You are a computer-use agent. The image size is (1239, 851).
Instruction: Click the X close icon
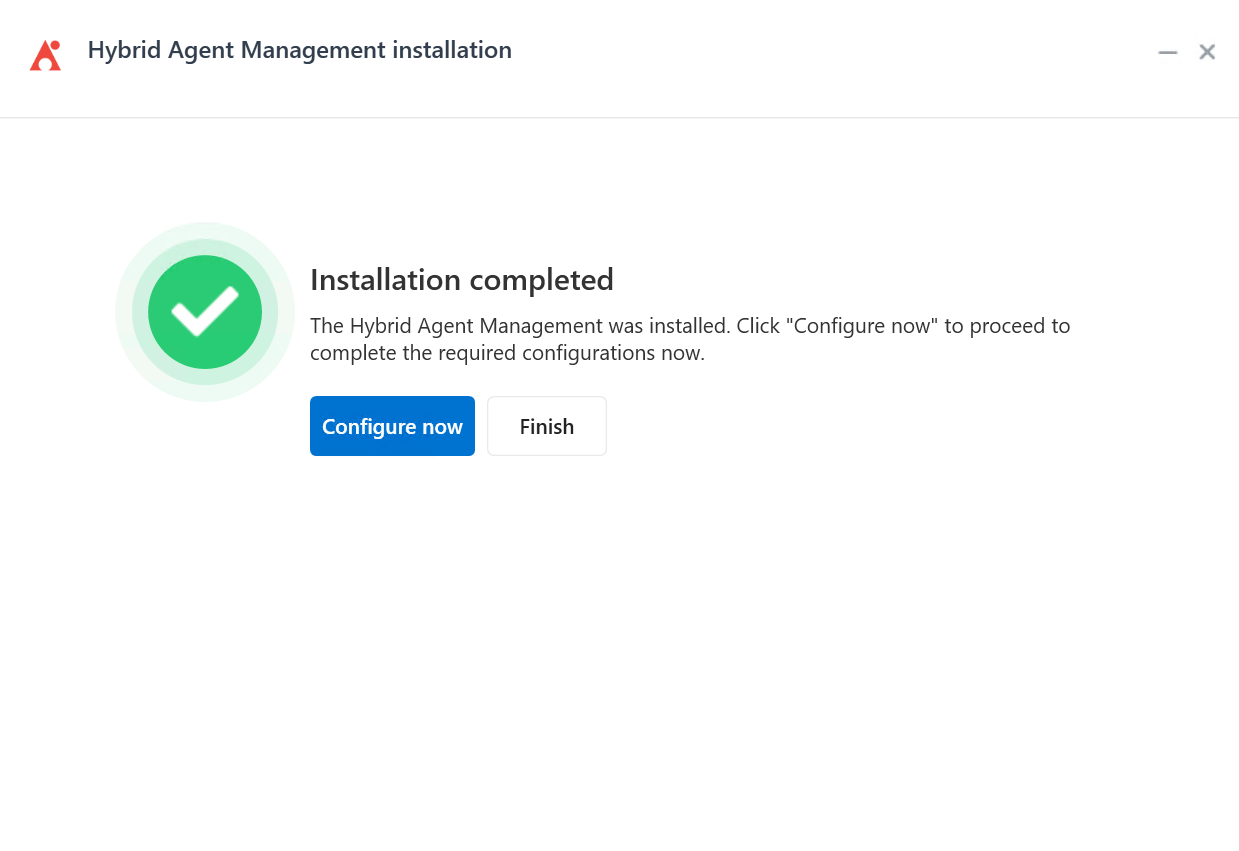[1207, 52]
